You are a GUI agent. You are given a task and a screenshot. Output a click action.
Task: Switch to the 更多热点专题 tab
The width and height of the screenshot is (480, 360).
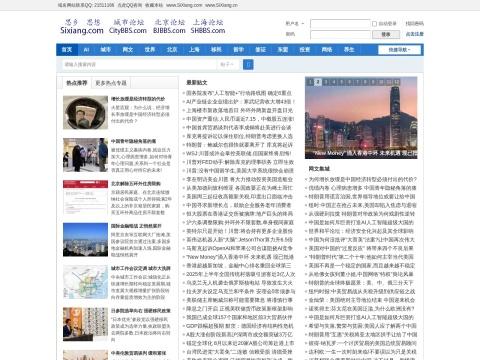111,83
